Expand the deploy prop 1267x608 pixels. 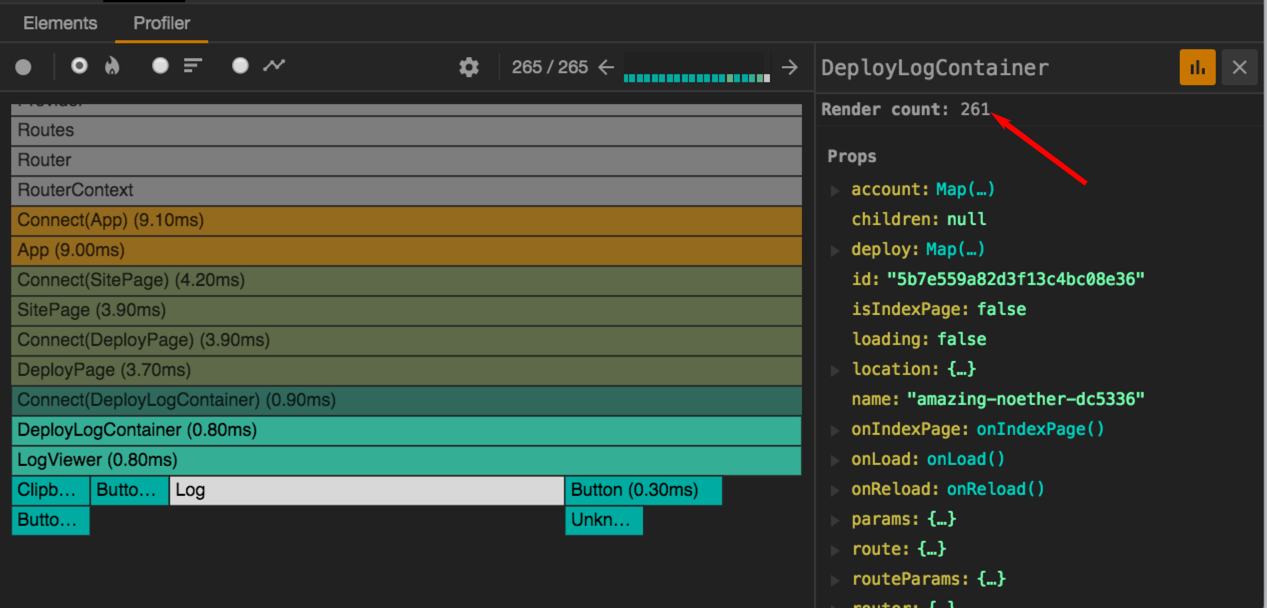pyautogui.click(x=835, y=249)
